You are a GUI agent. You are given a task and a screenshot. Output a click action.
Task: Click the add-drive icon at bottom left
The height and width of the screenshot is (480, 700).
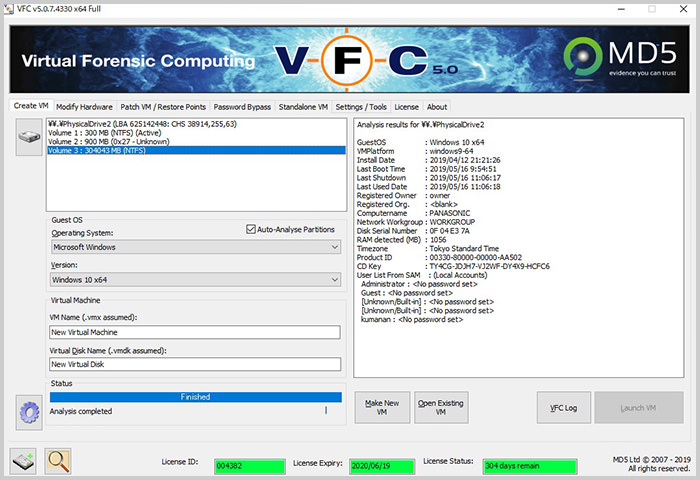click(24, 461)
